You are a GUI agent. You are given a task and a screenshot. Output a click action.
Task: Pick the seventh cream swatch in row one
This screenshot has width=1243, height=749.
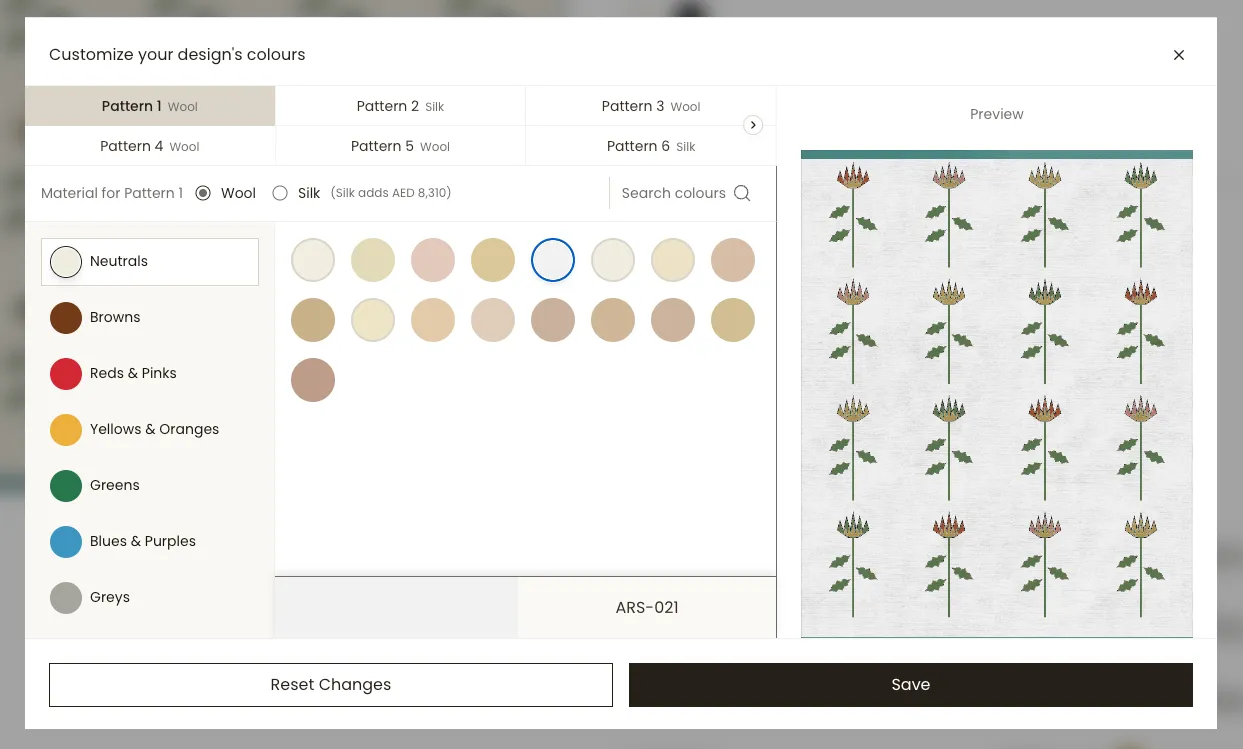tap(673, 260)
